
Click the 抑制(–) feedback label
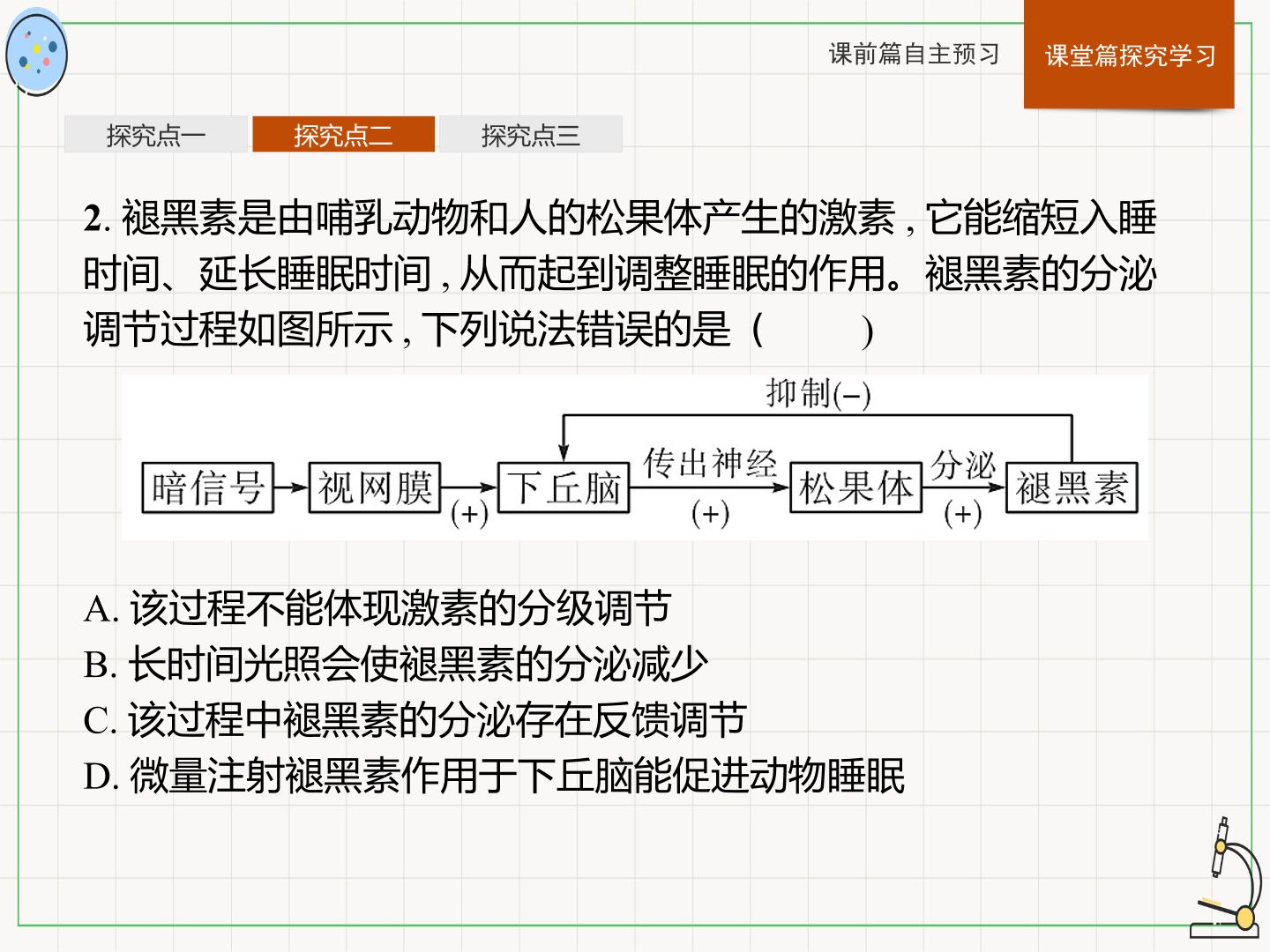tap(818, 393)
